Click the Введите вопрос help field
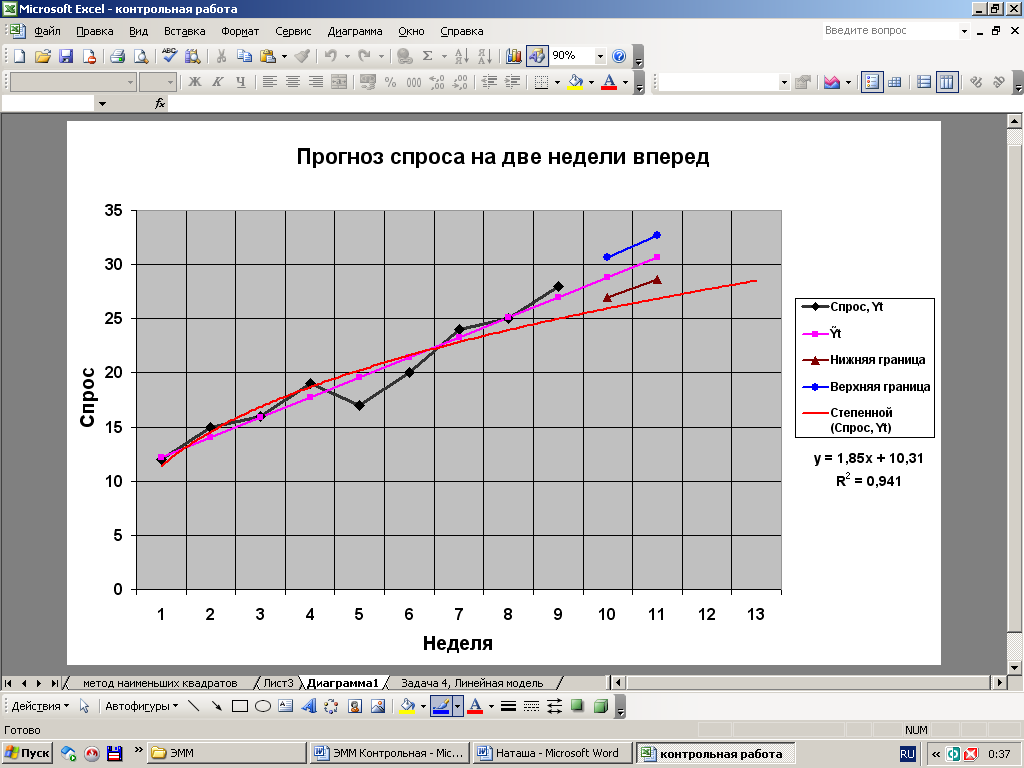 (890, 31)
